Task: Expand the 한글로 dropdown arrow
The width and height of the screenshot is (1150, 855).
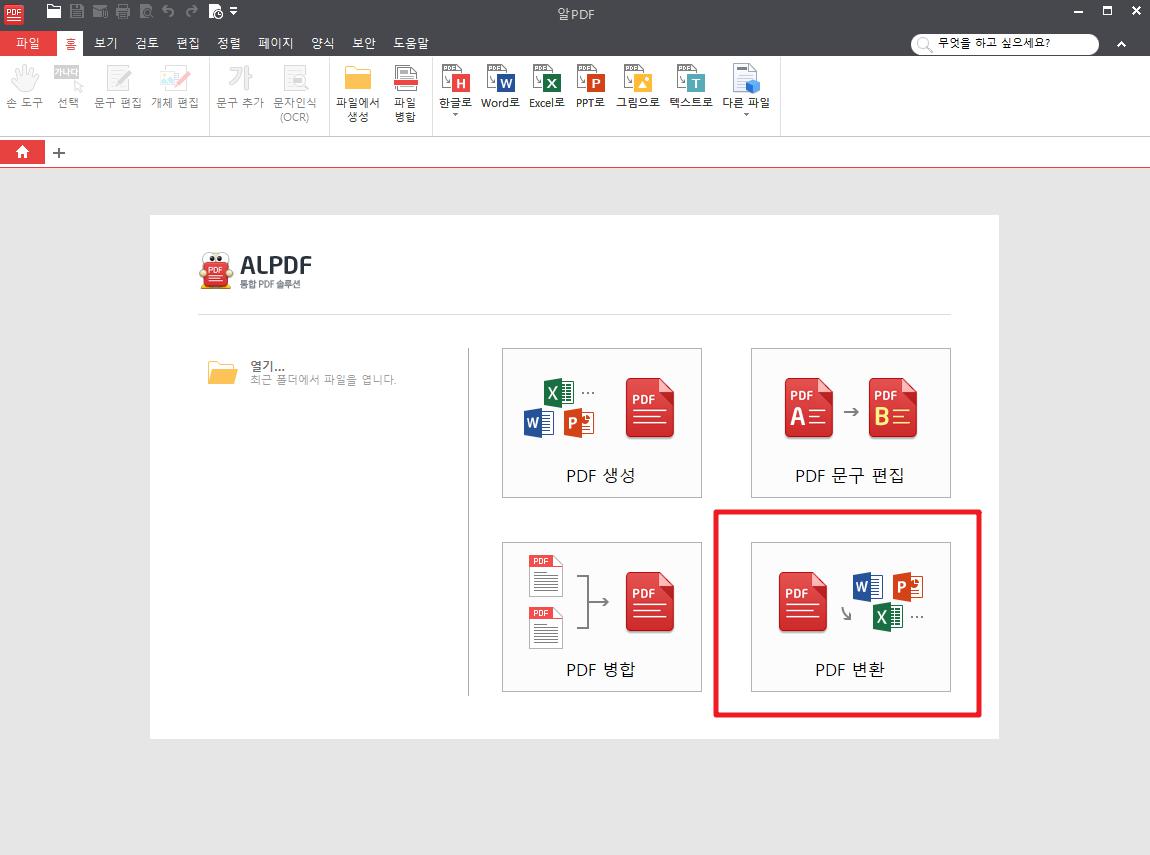Action: tap(455, 114)
